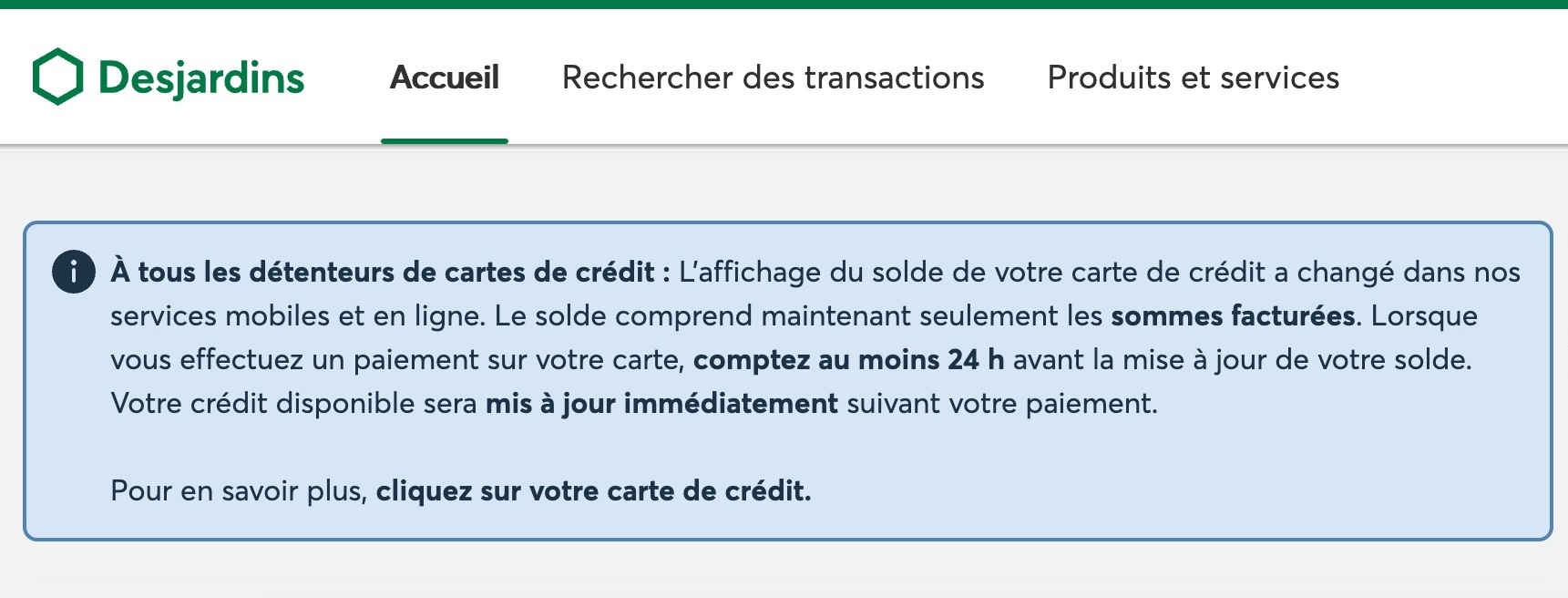Open the Rechercher des transactions tab
1568x598 pixels.
(x=774, y=77)
